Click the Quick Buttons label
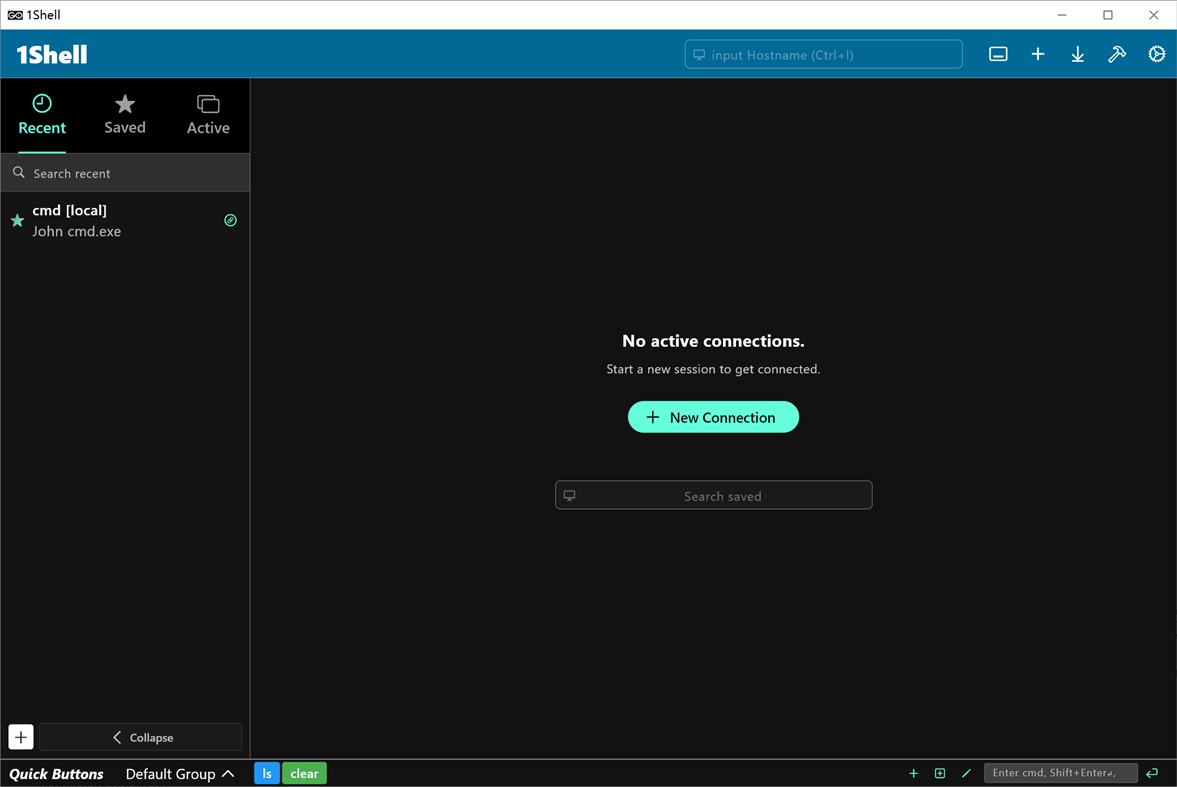This screenshot has width=1177, height=787. [56, 773]
